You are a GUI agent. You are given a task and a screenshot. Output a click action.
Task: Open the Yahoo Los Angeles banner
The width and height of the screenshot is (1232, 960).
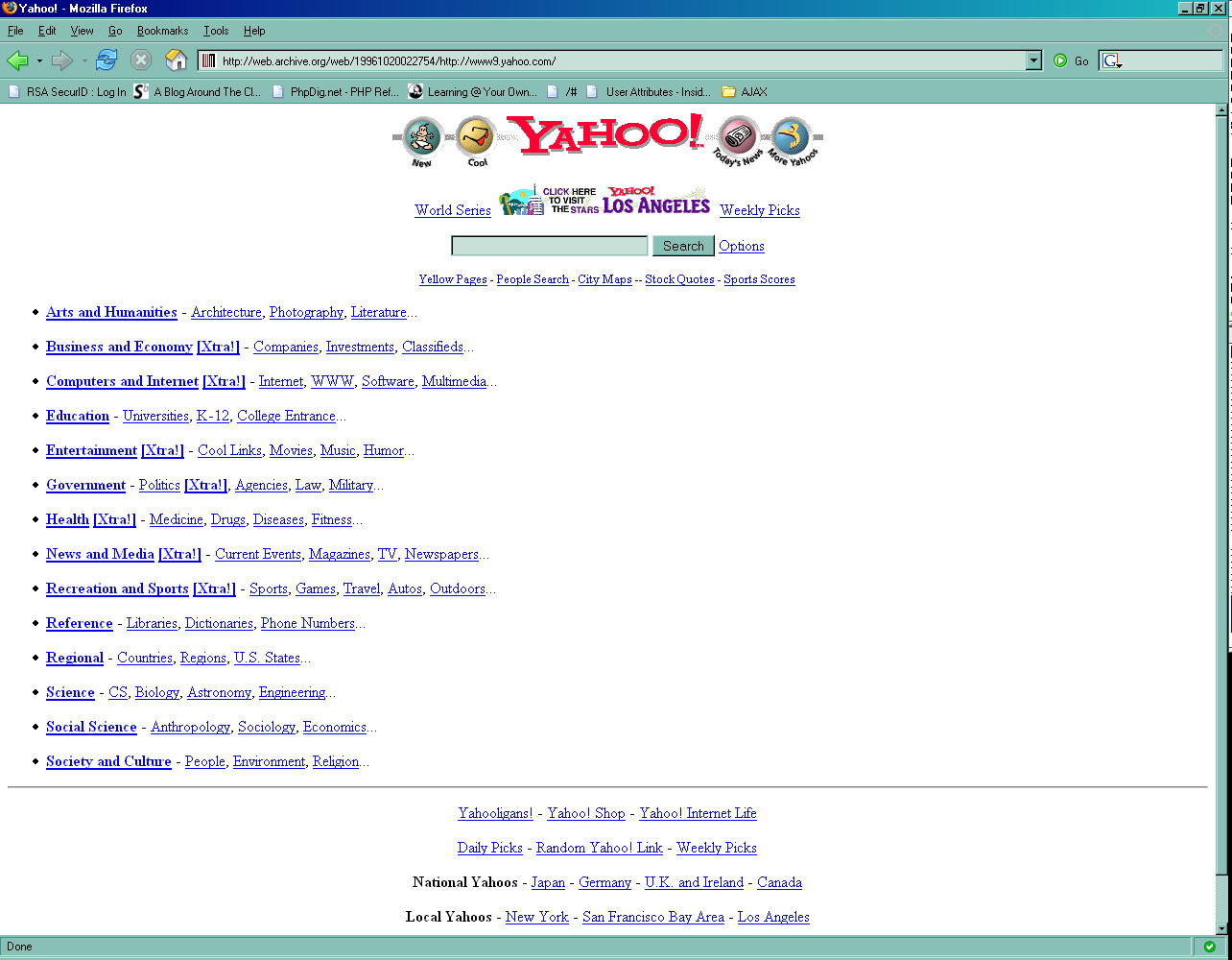[605, 200]
